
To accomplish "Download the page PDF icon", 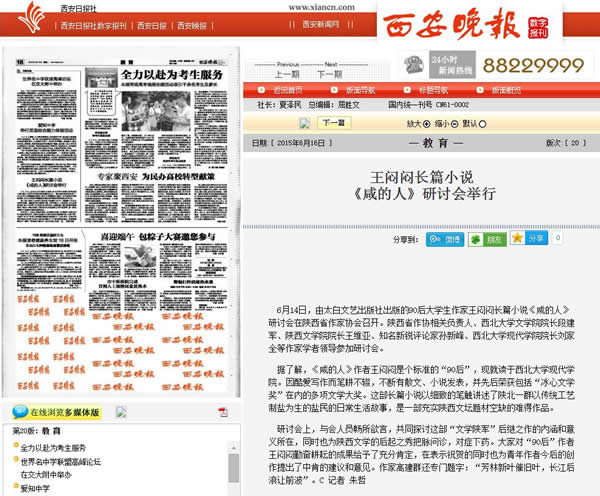I will (223, 412).
